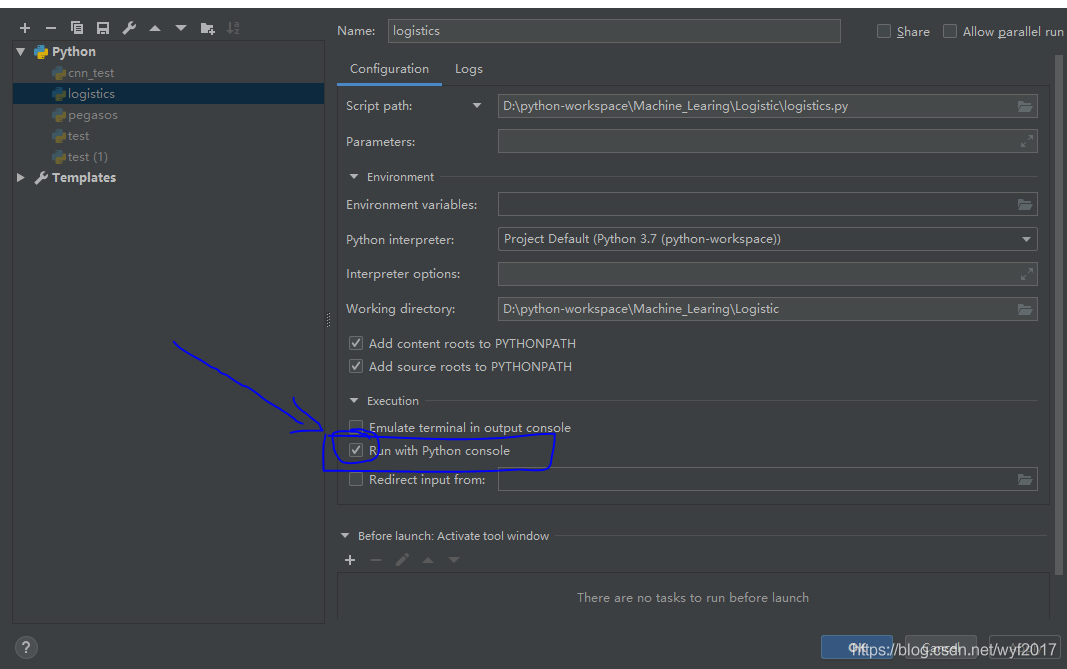
Task: Expand the Templates tree node
Action: [x=21, y=178]
